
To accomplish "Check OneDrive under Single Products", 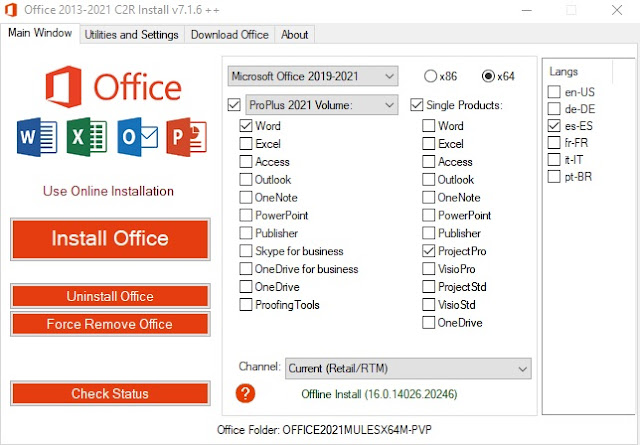I will click(x=429, y=323).
